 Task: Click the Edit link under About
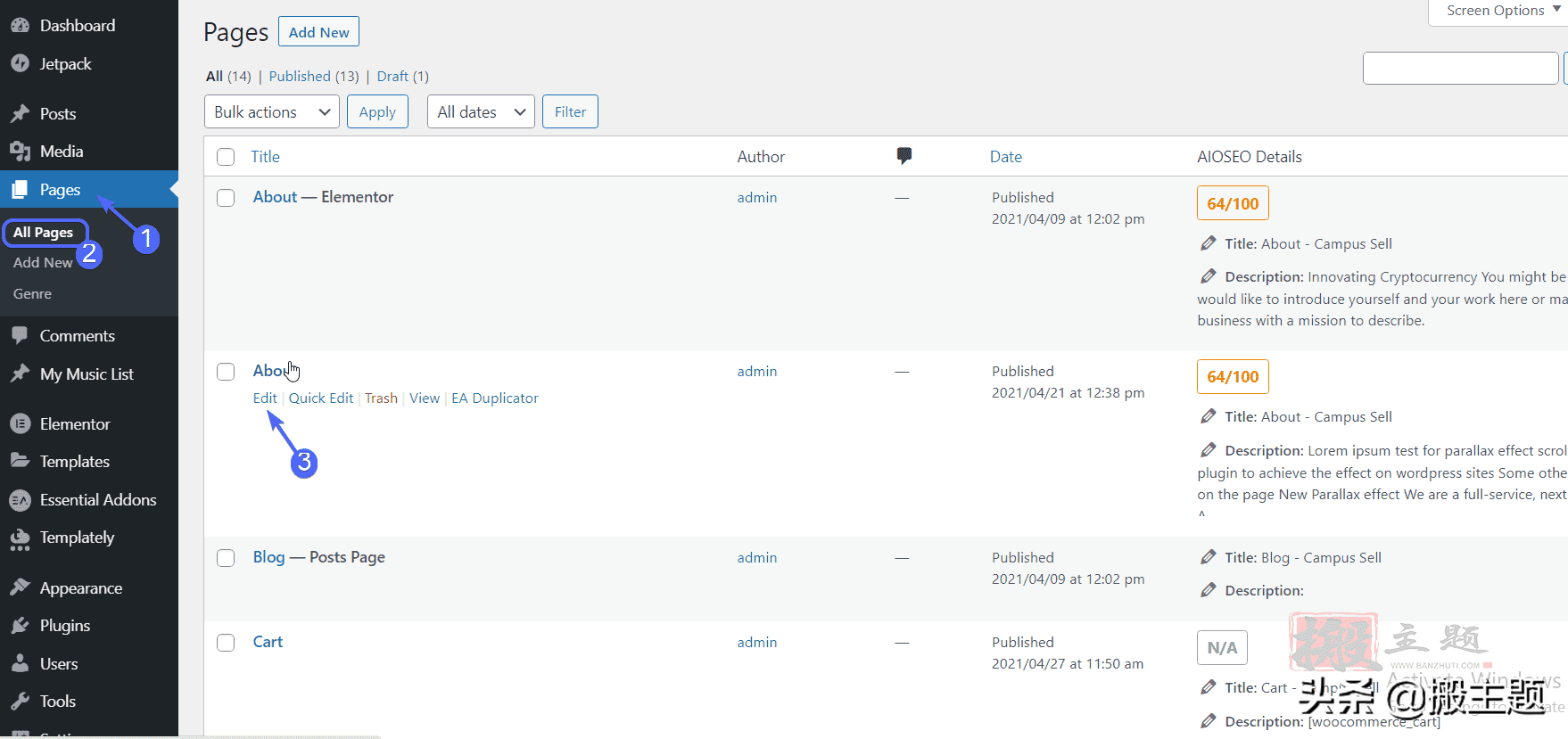265,398
